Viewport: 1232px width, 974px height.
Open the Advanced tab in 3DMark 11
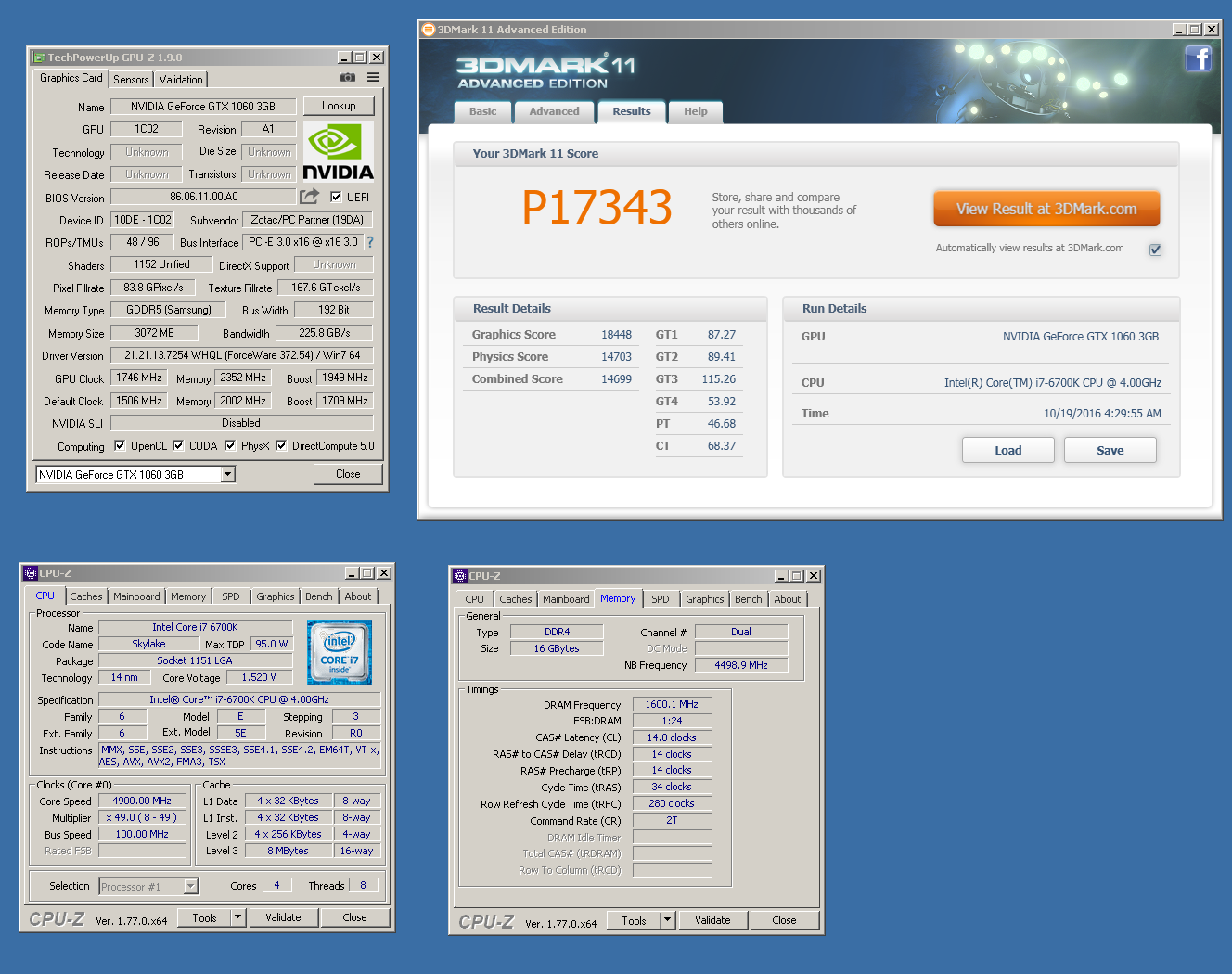(x=554, y=111)
